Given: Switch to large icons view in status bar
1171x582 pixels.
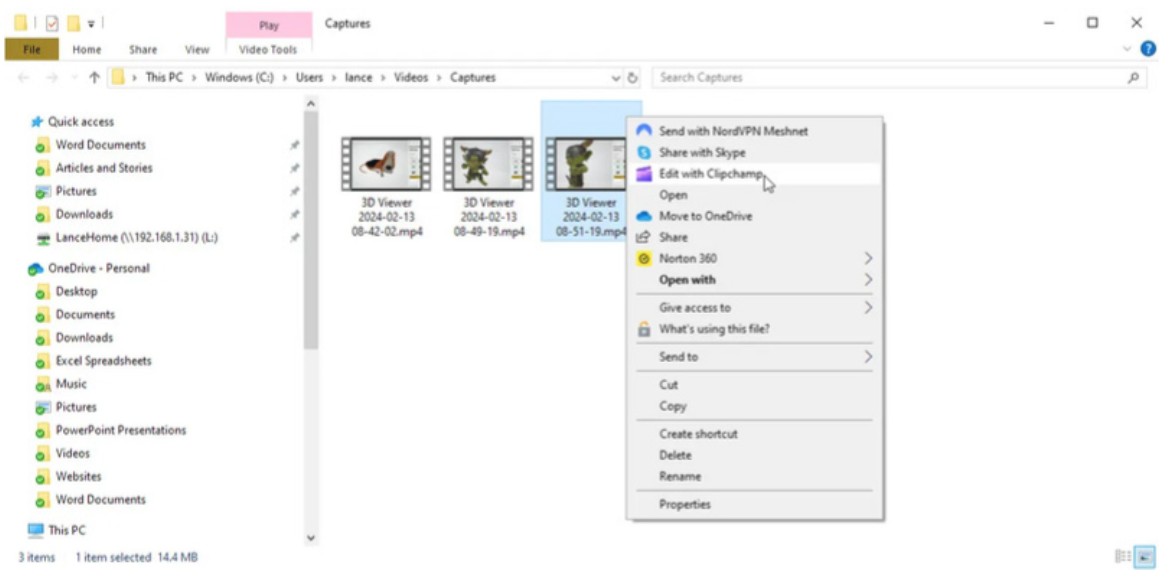Looking at the screenshot, I should tap(1145, 557).
